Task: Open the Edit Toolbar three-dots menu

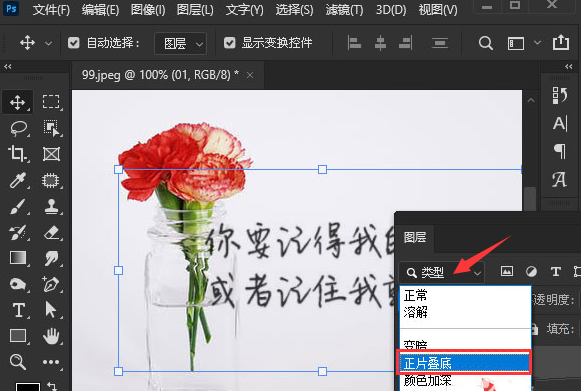Action: 51,362
